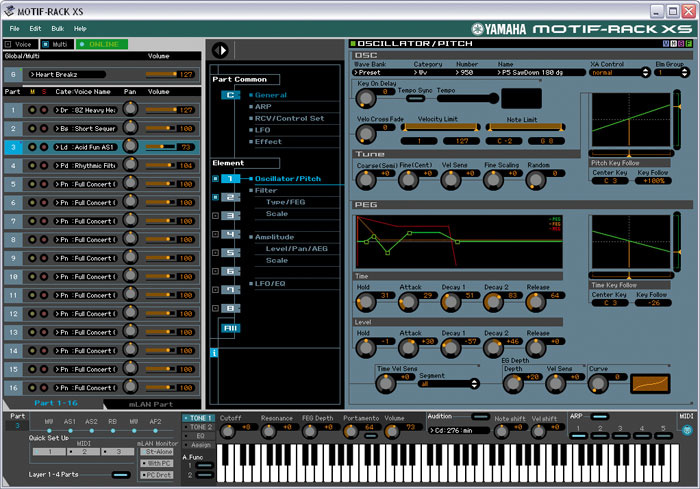Select the All elements button
The width and height of the screenshot is (700, 489).
tap(230, 328)
